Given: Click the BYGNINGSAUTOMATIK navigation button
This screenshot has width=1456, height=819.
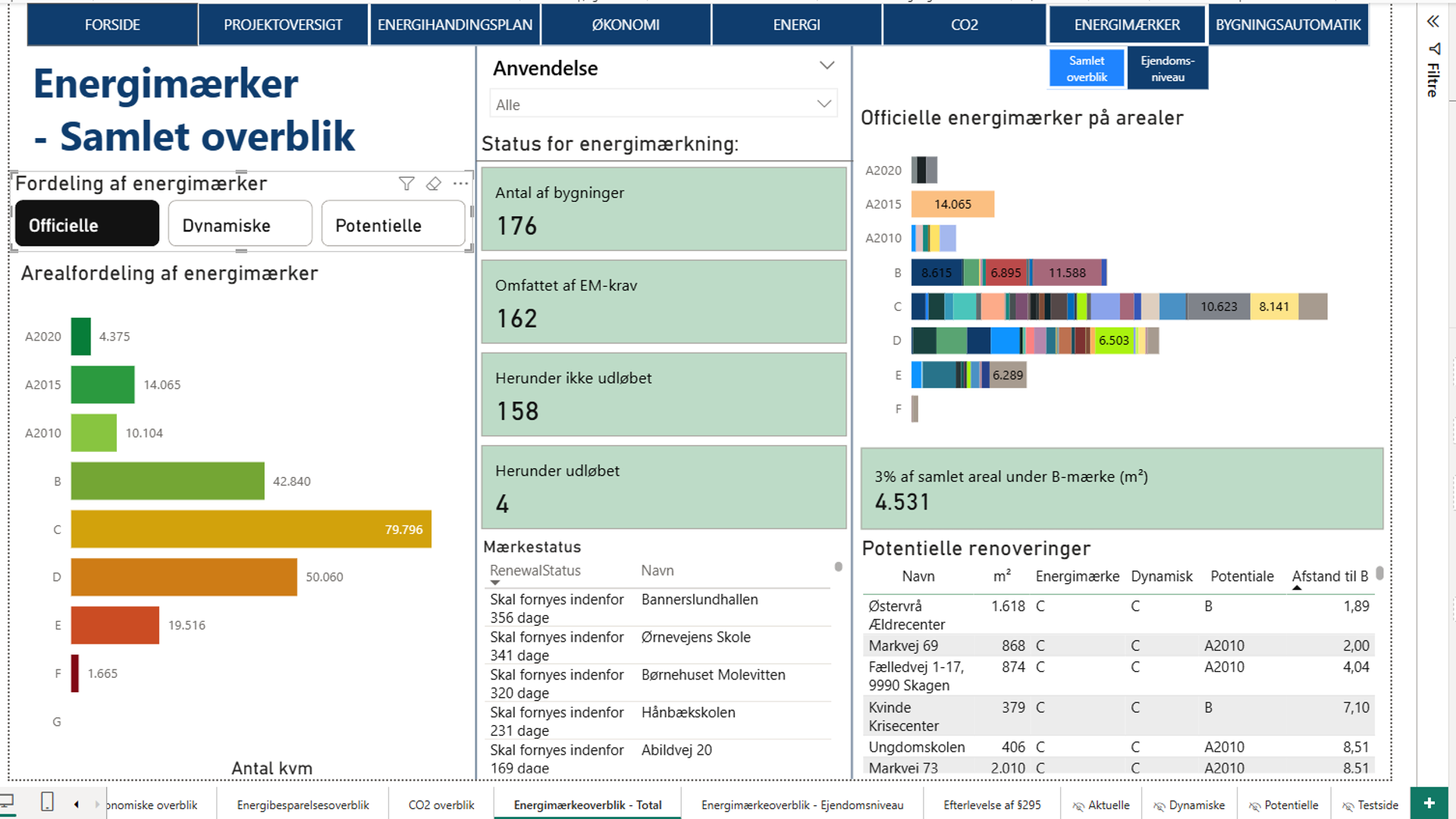Looking at the screenshot, I should click(x=1288, y=25).
